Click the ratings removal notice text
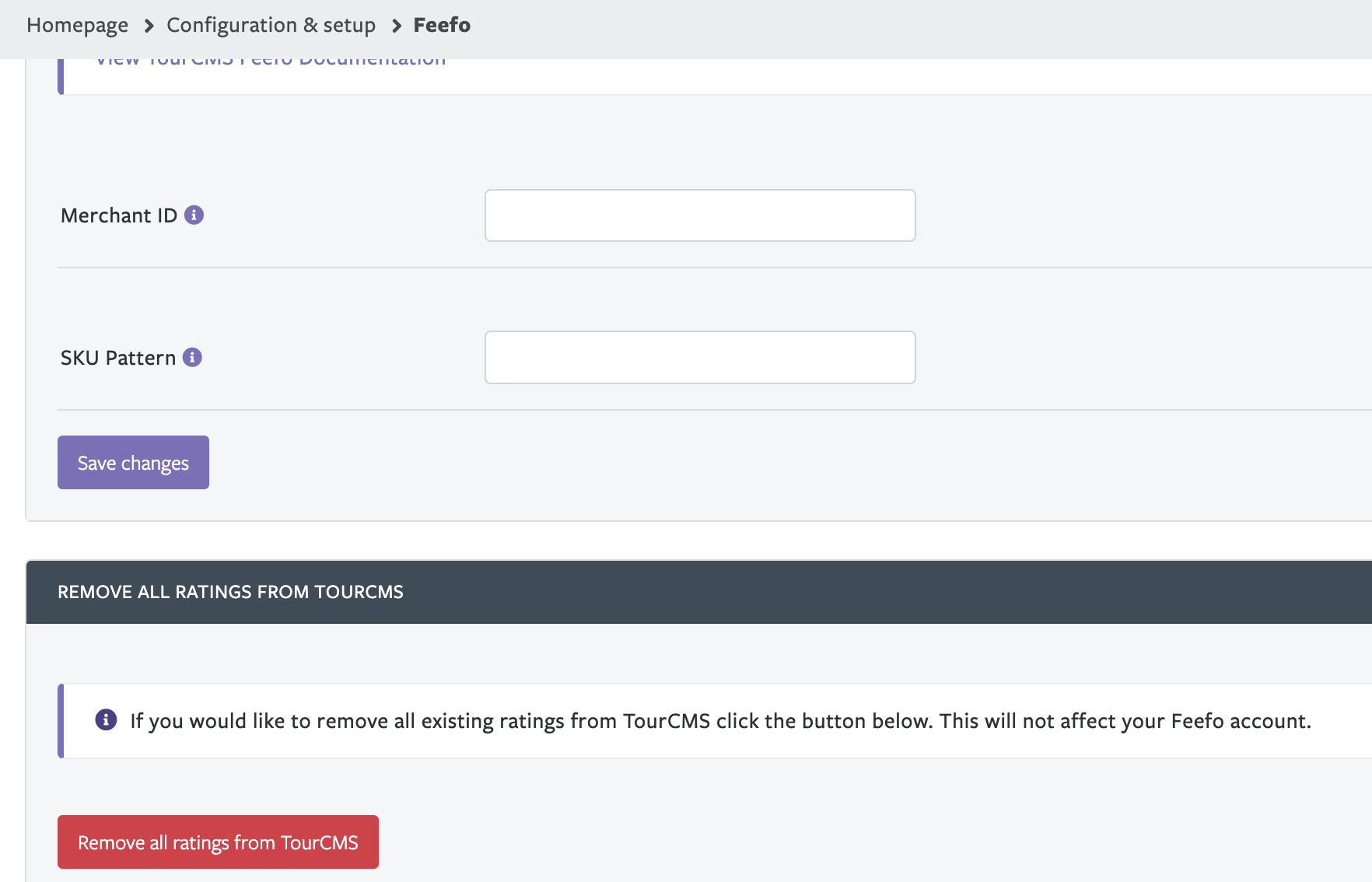Image resolution: width=1372 pixels, height=882 pixels. (x=720, y=721)
